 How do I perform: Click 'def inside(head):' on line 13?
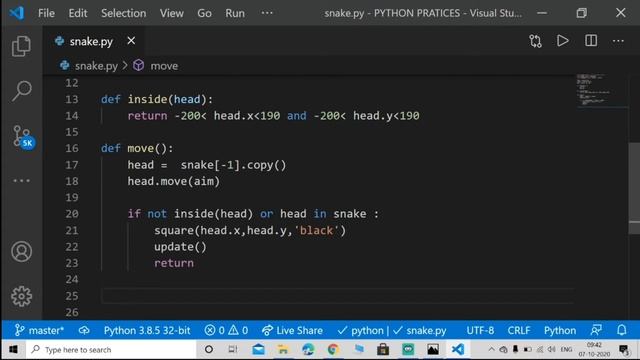[x=157, y=100]
